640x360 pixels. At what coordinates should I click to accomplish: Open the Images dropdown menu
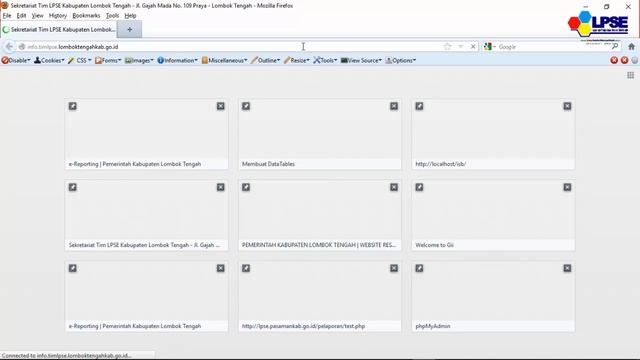coord(139,60)
